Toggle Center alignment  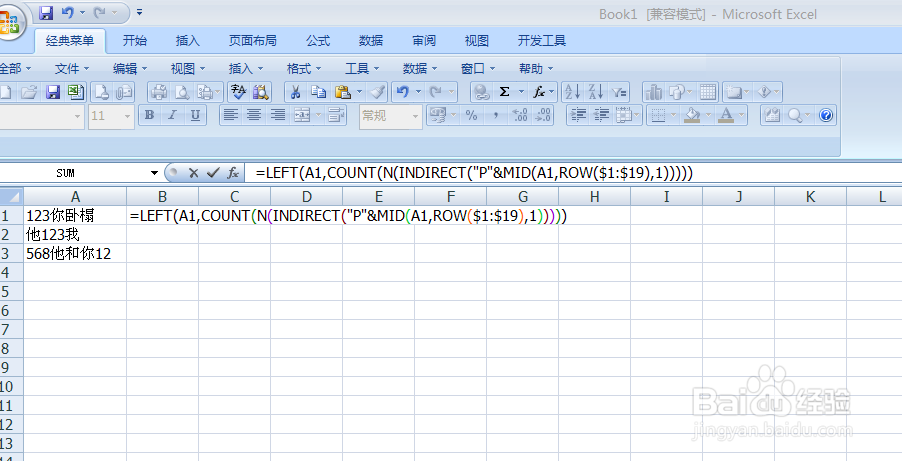pyautogui.click(x=254, y=116)
